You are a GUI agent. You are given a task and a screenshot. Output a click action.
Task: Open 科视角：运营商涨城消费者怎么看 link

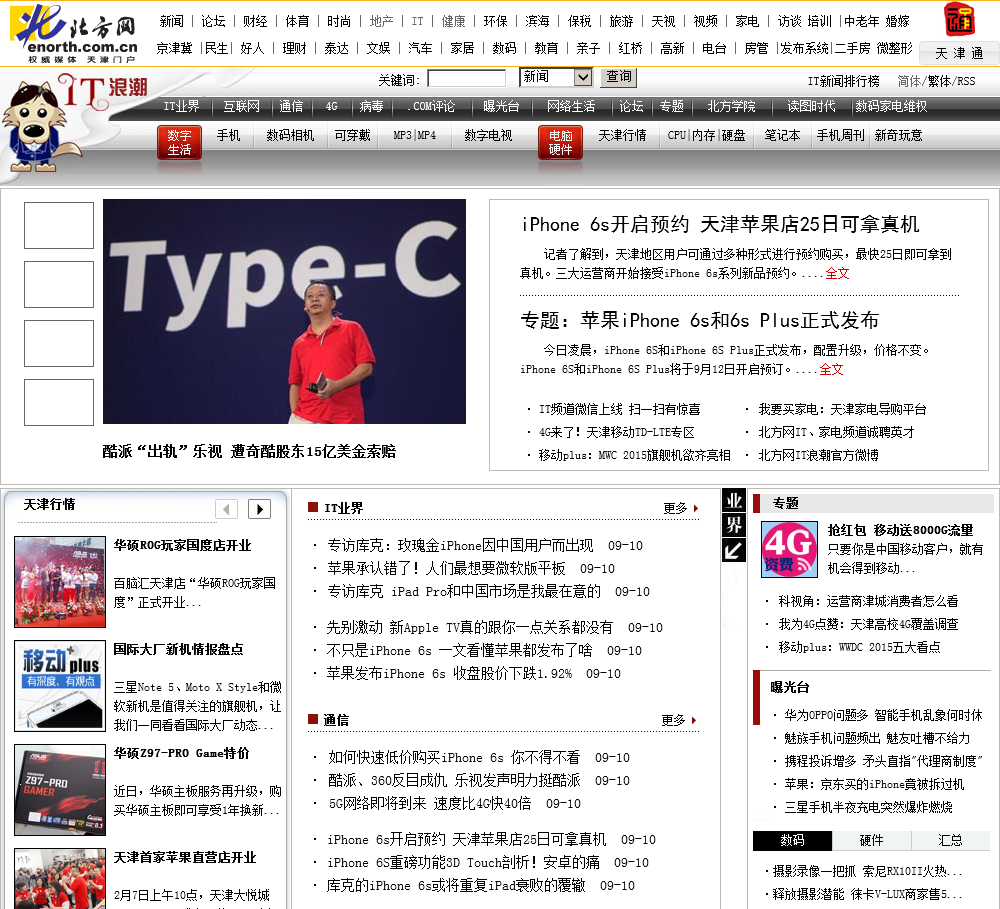click(x=868, y=602)
